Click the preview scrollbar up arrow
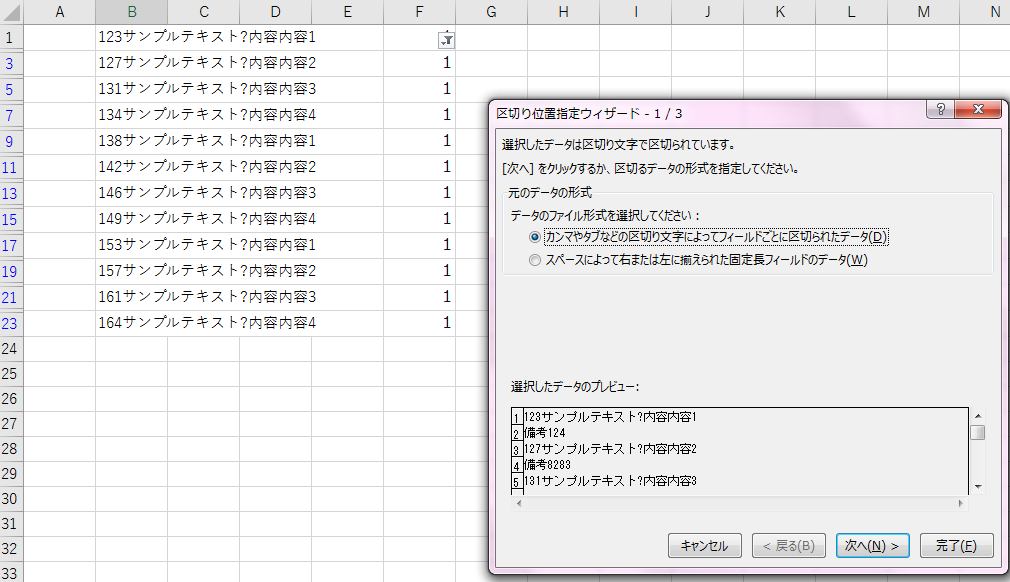1010x582 pixels. 978,416
